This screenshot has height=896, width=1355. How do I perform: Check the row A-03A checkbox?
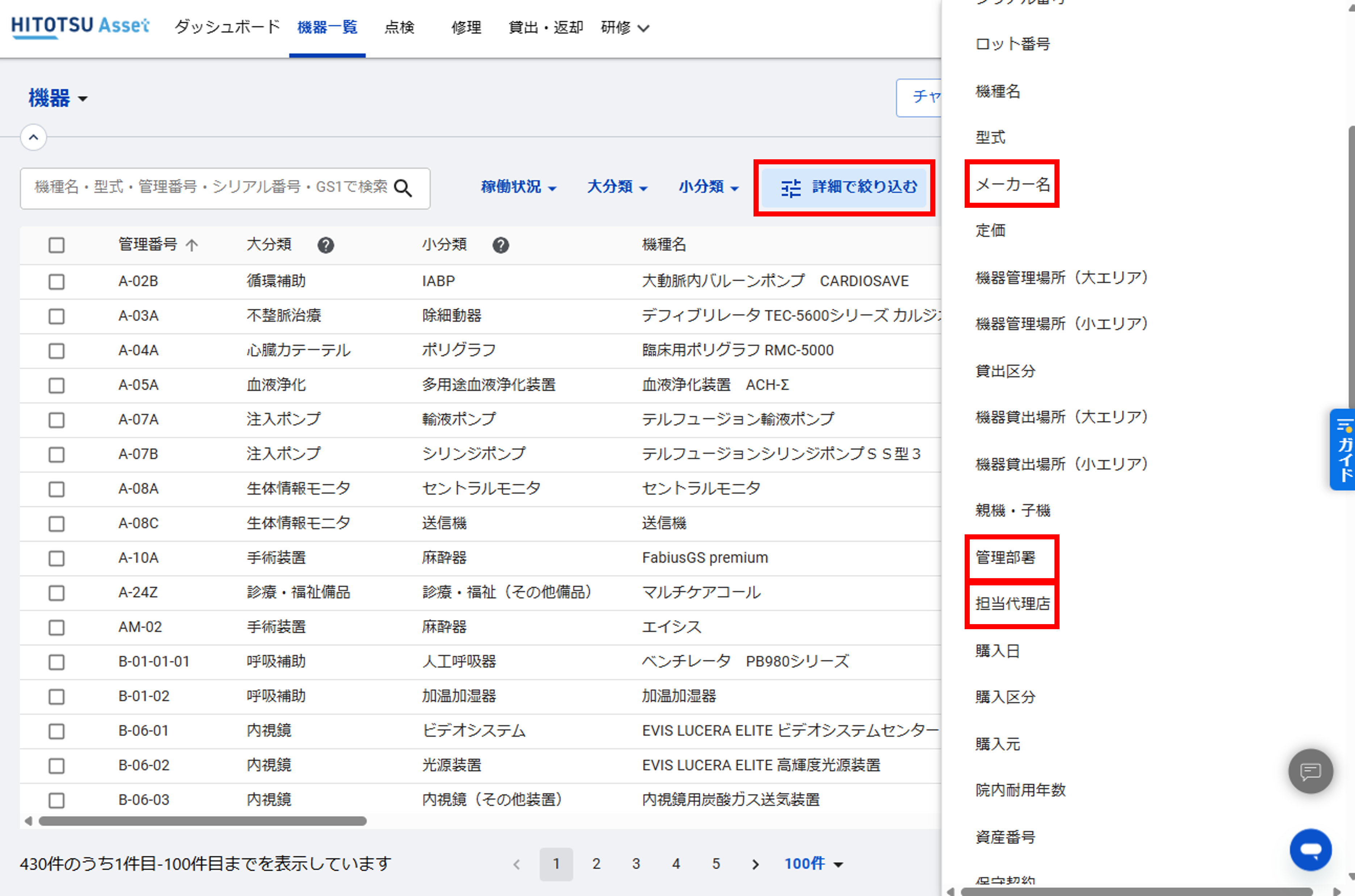click(56, 316)
